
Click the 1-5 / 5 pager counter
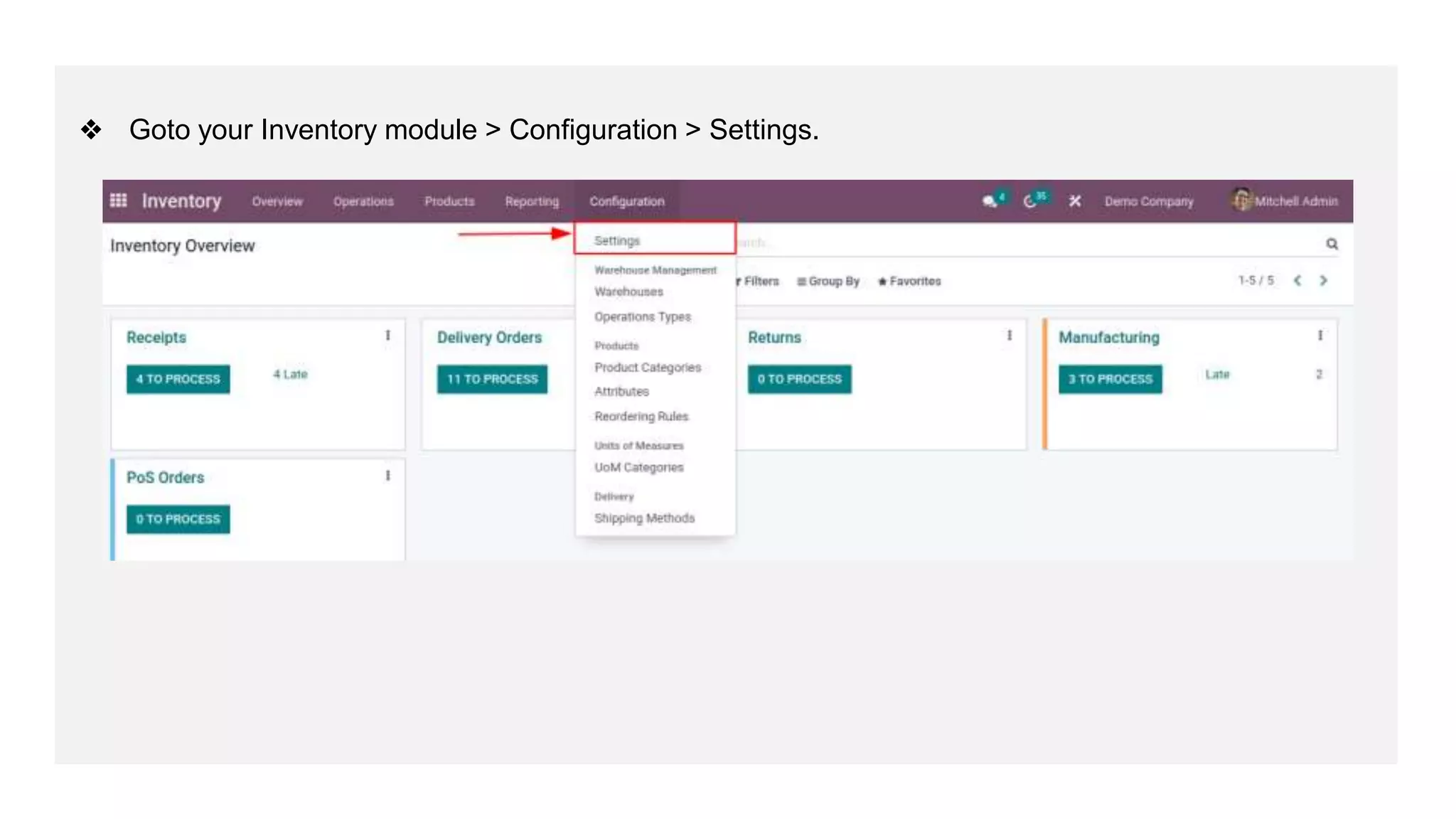point(1256,280)
